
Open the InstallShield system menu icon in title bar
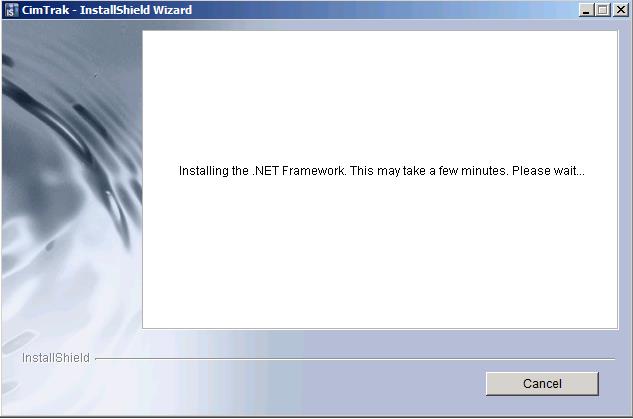pos(11,10)
